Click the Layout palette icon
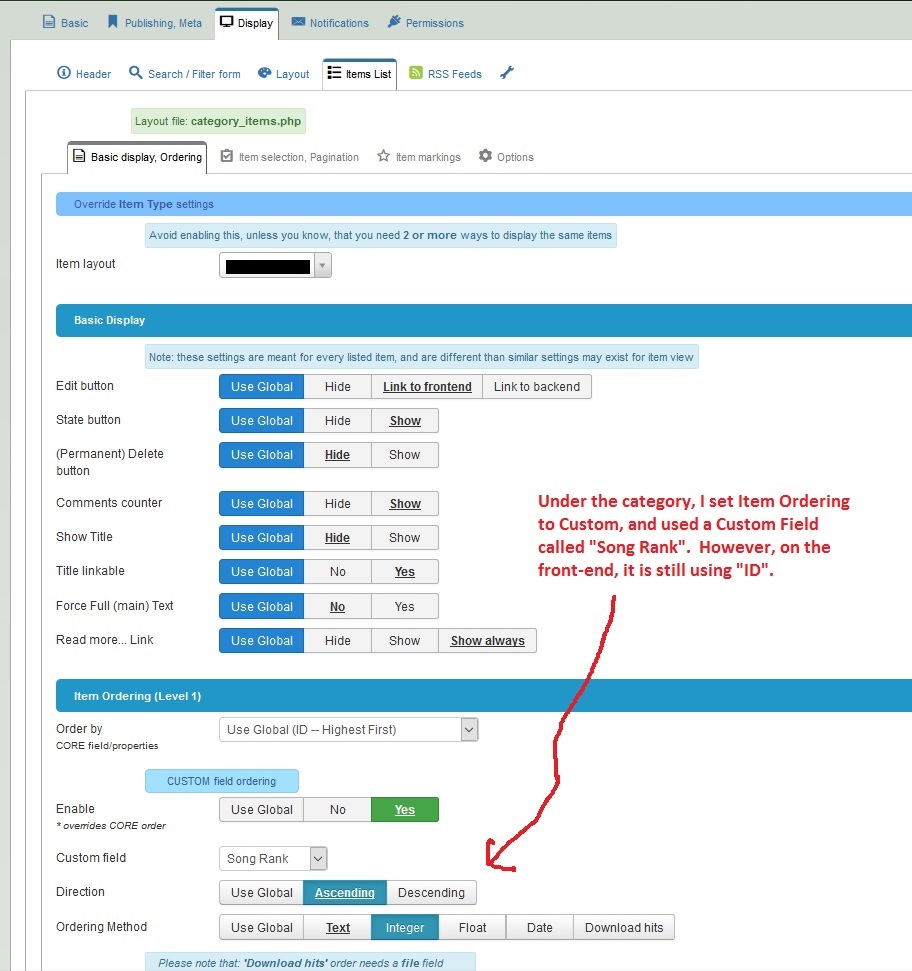Image resolution: width=912 pixels, height=971 pixels. tap(265, 73)
